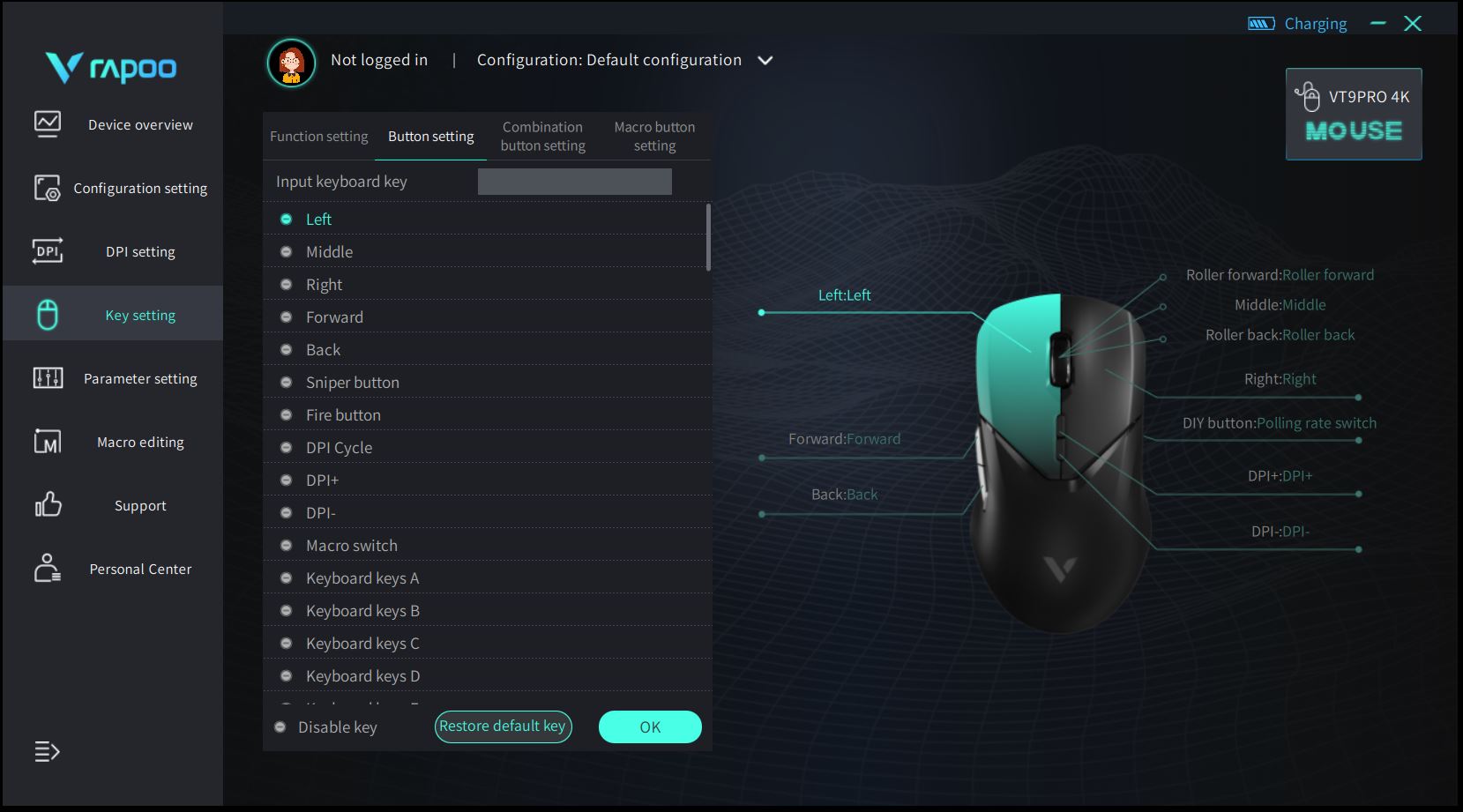
Task: Choose the Sniper button radio option
Action: [x=286, y=382]
